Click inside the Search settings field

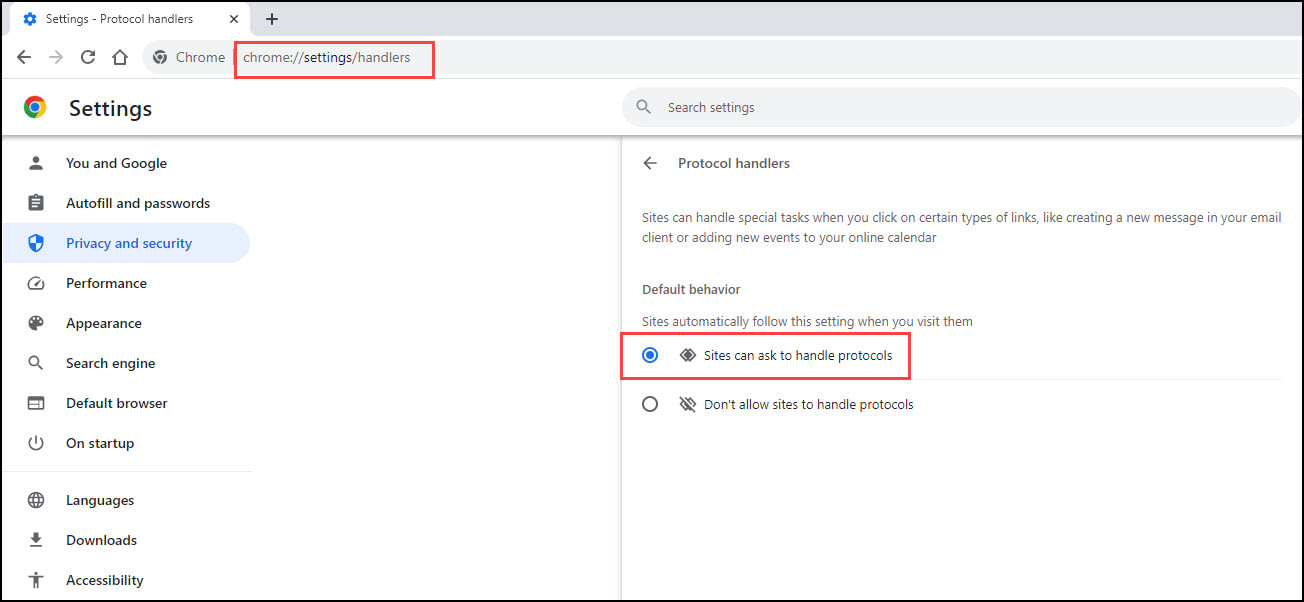(x=960, y=107)
